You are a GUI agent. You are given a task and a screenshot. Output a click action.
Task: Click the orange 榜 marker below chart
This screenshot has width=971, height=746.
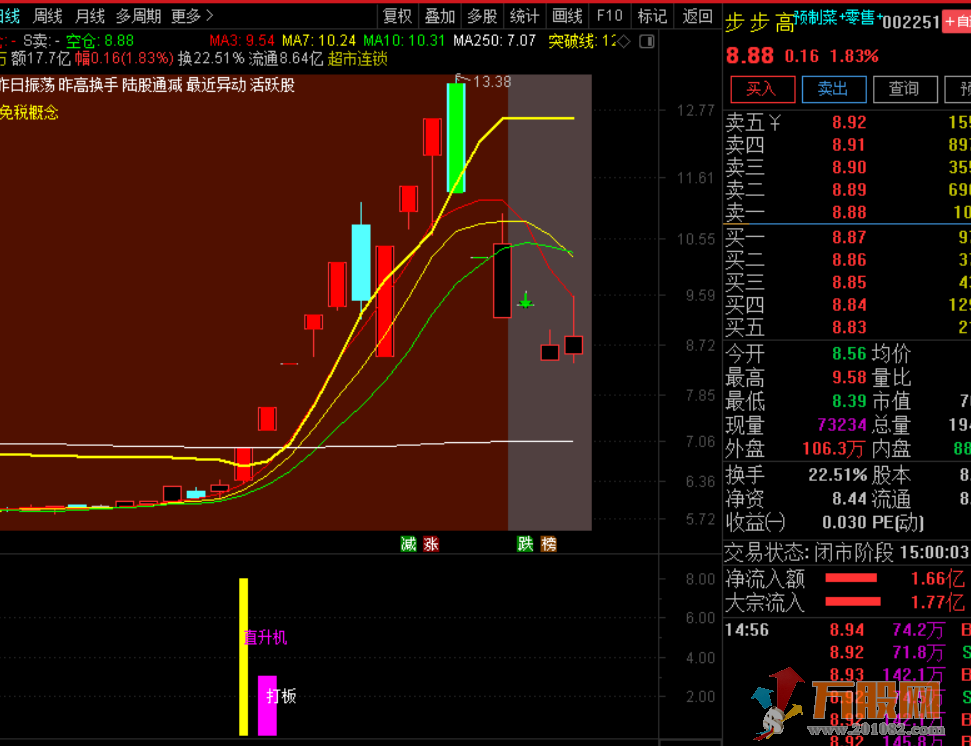point(549,544)
